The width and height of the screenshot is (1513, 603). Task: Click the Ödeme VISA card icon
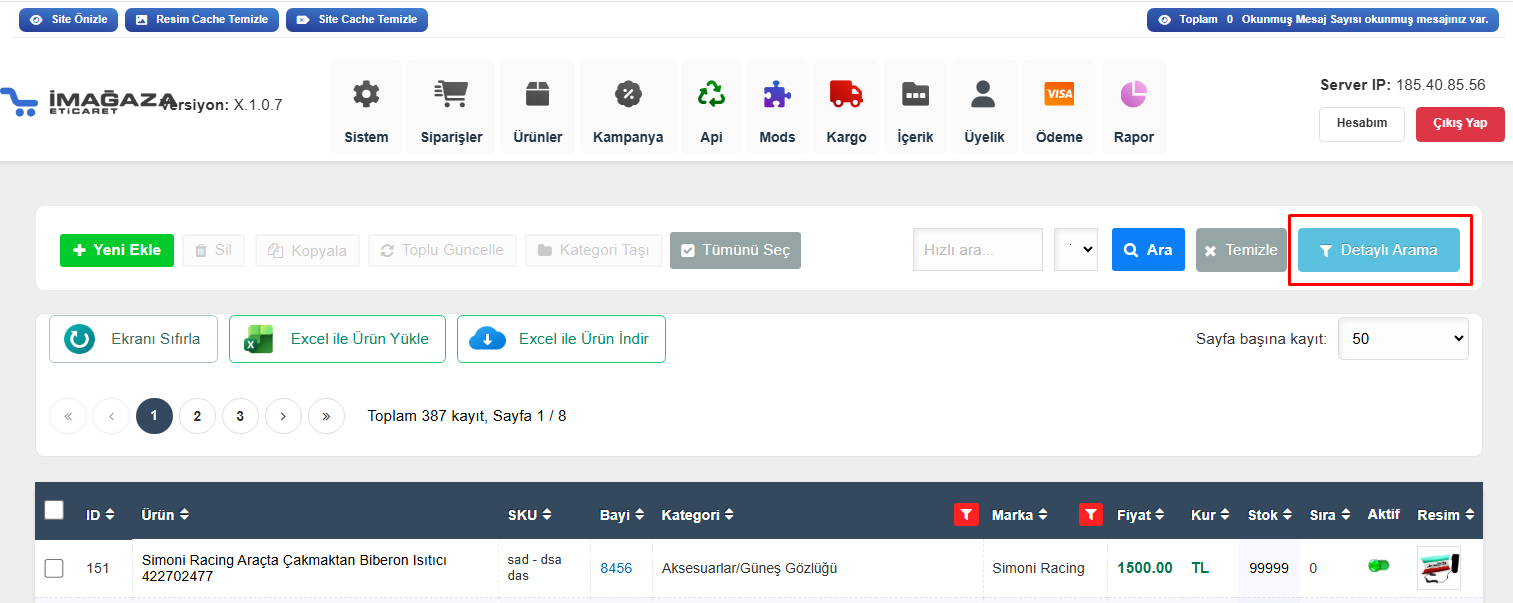1059,95
